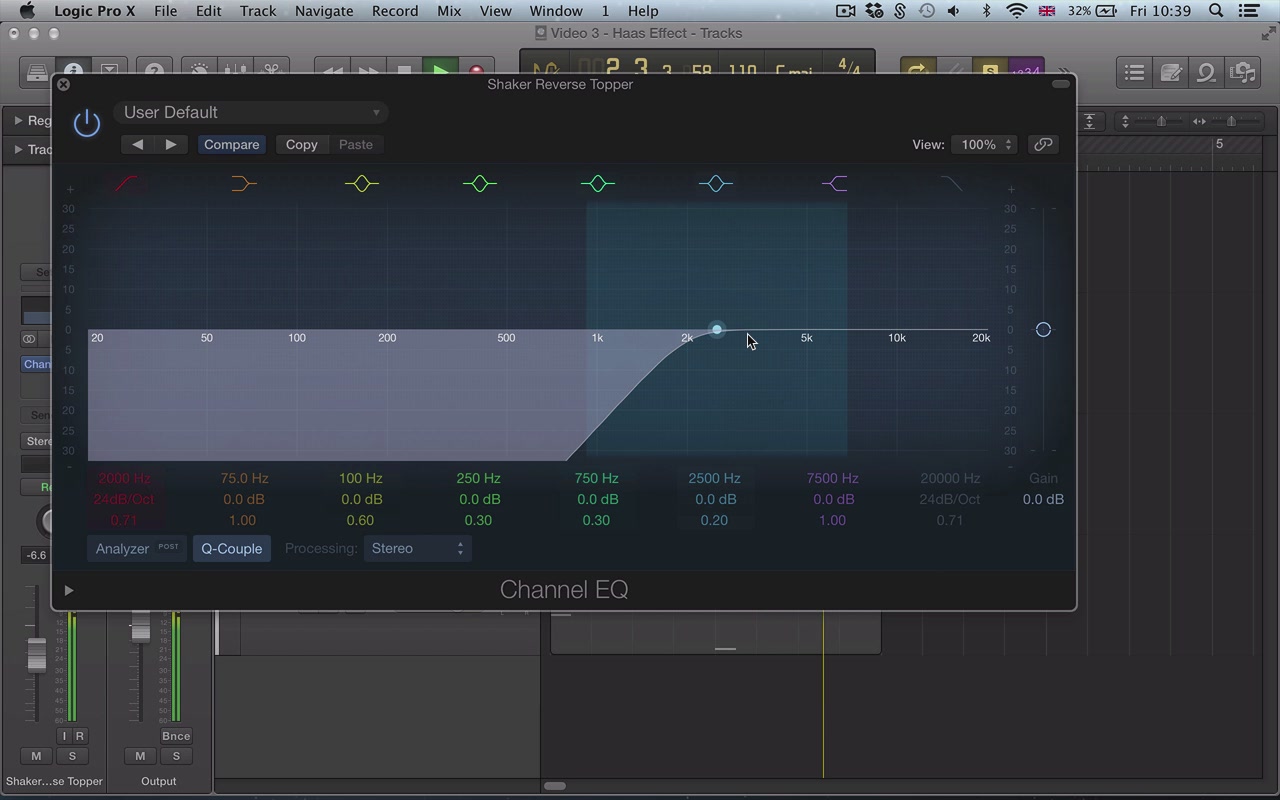Expand the Channel EQ extended parameters triangle
This screenshot has width=1280, height=800.
pyautogui.click(x=69, y=591)
